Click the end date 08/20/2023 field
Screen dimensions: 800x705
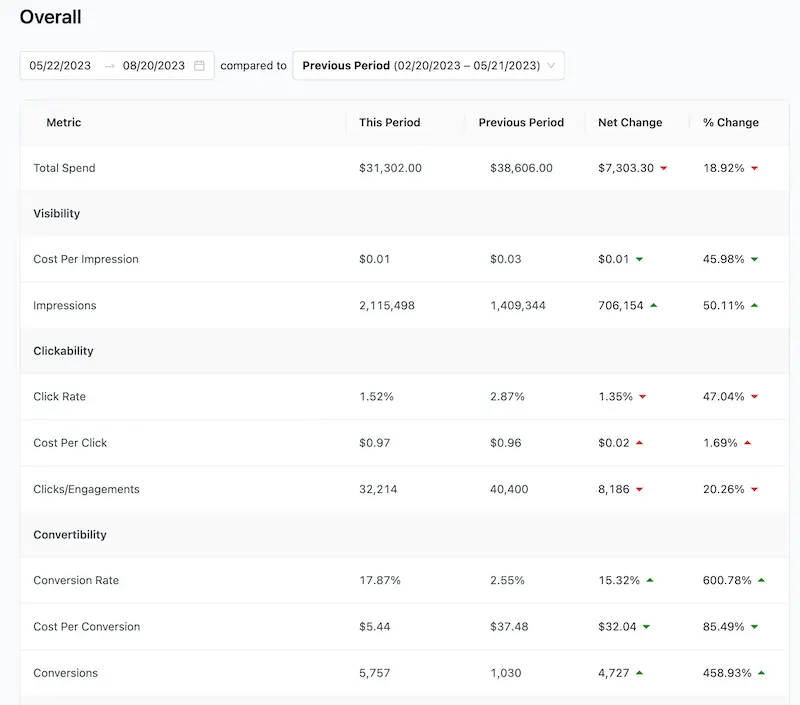154,66
